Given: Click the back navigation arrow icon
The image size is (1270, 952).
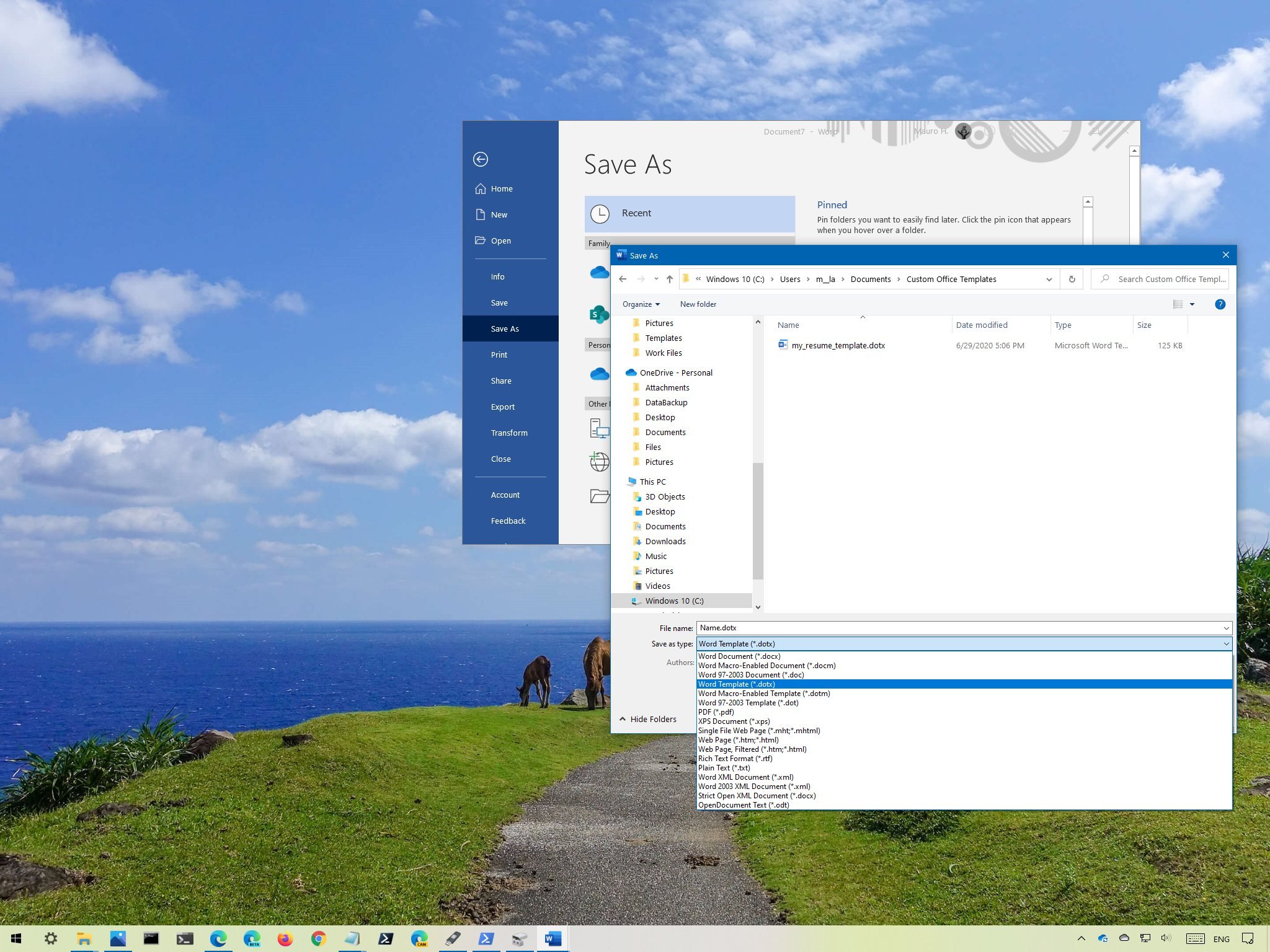Looking at the screenshot, I should [622, 279].
